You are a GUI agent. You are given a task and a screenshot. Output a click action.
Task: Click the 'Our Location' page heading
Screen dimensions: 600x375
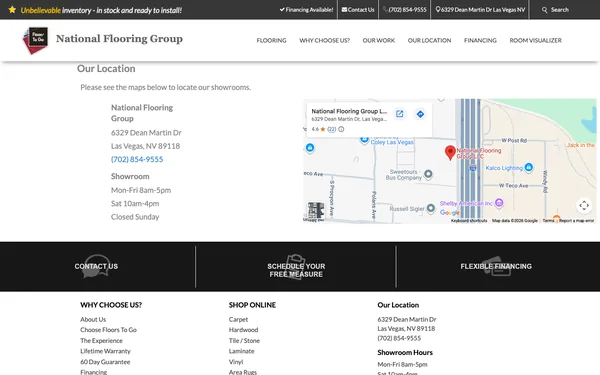(106, 68)
